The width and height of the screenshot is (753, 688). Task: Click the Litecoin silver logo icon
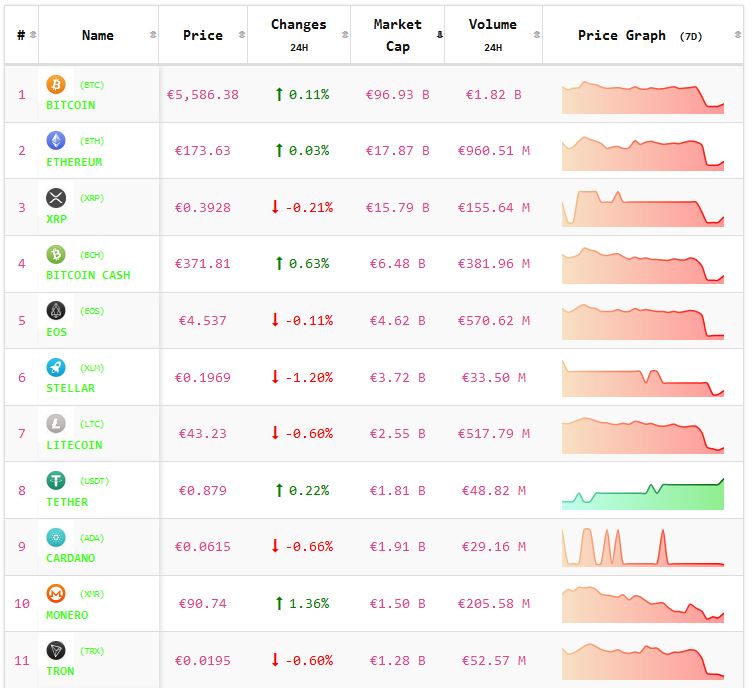click(56, 424)
